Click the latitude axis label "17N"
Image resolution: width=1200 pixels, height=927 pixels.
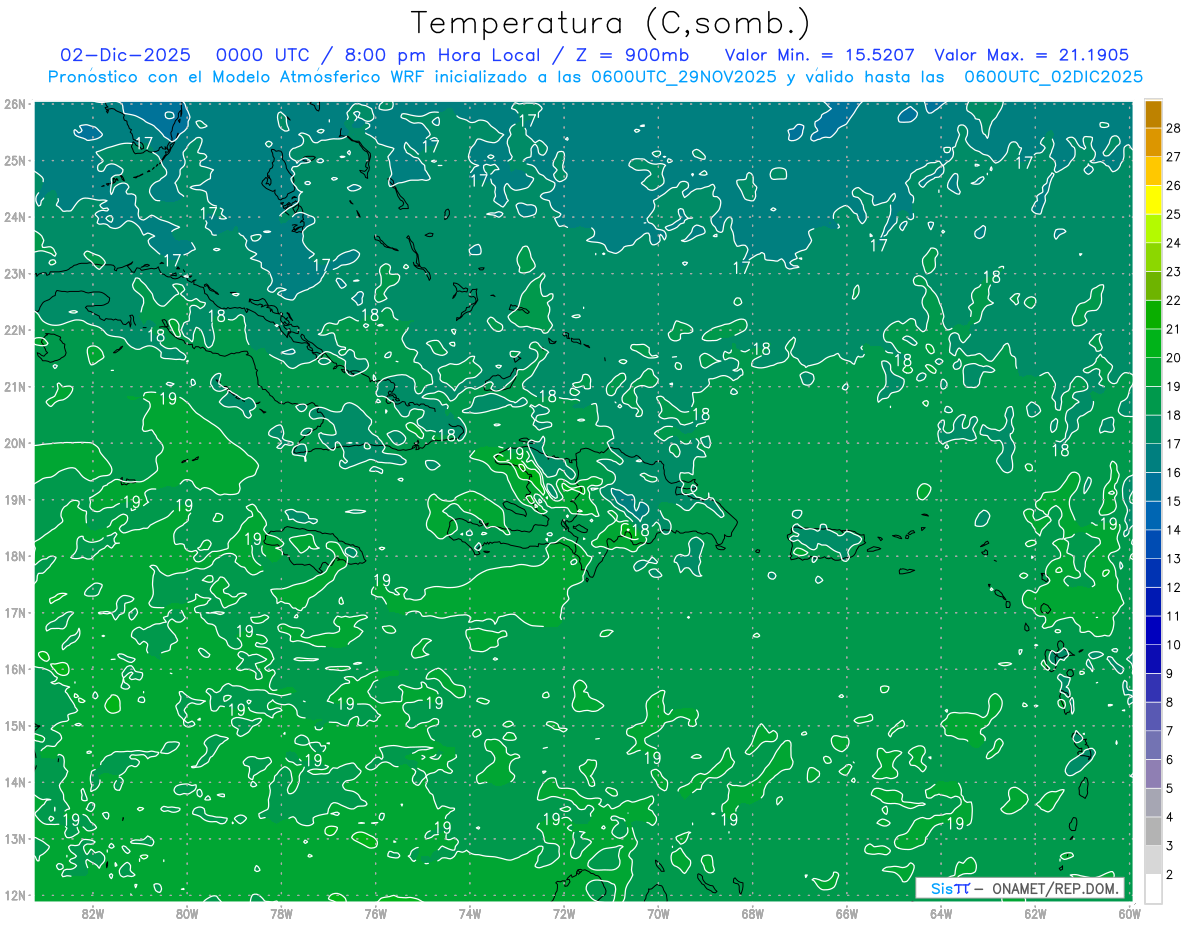[x=15, y=613]
